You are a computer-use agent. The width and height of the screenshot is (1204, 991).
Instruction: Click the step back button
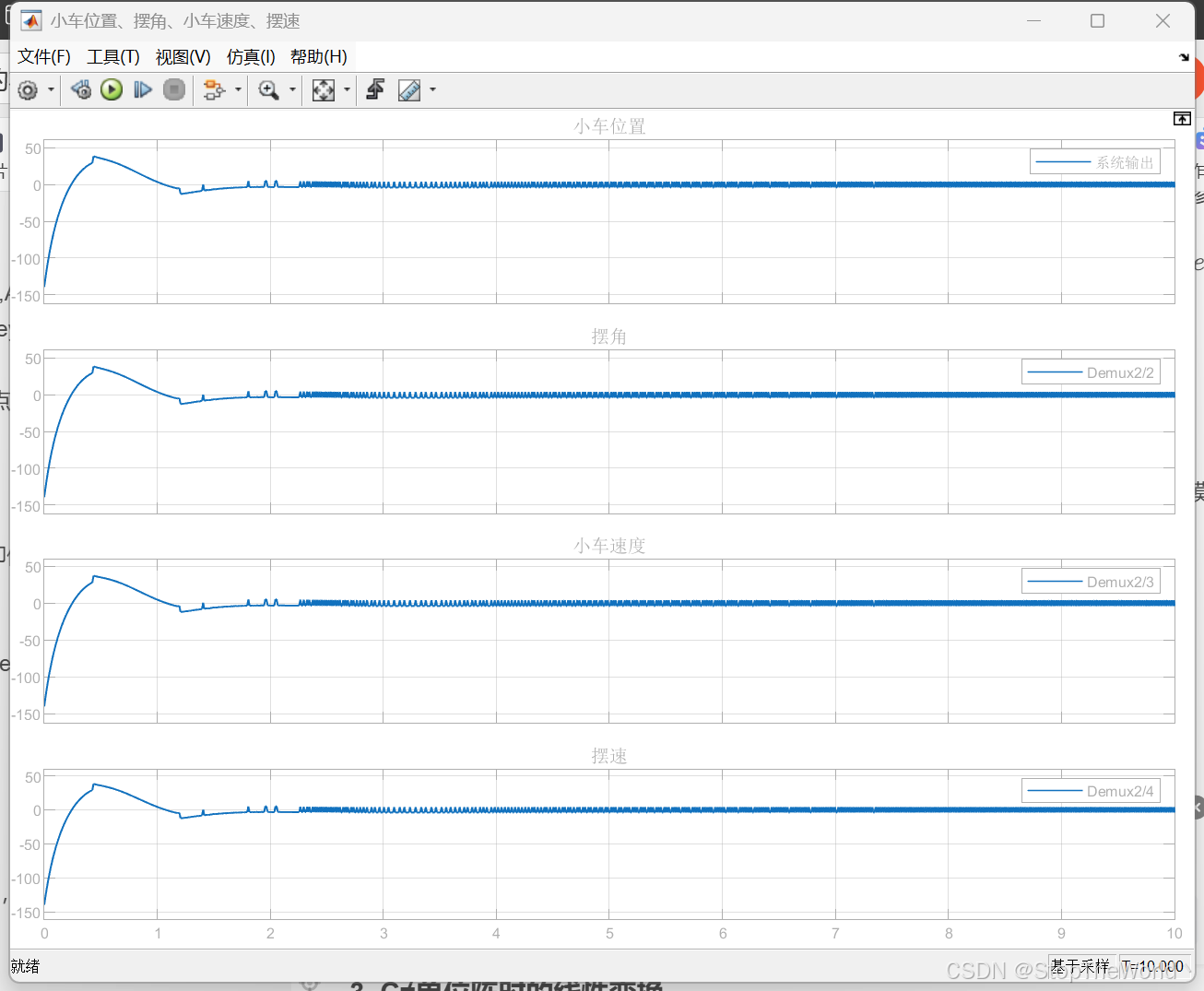point(81,89)
